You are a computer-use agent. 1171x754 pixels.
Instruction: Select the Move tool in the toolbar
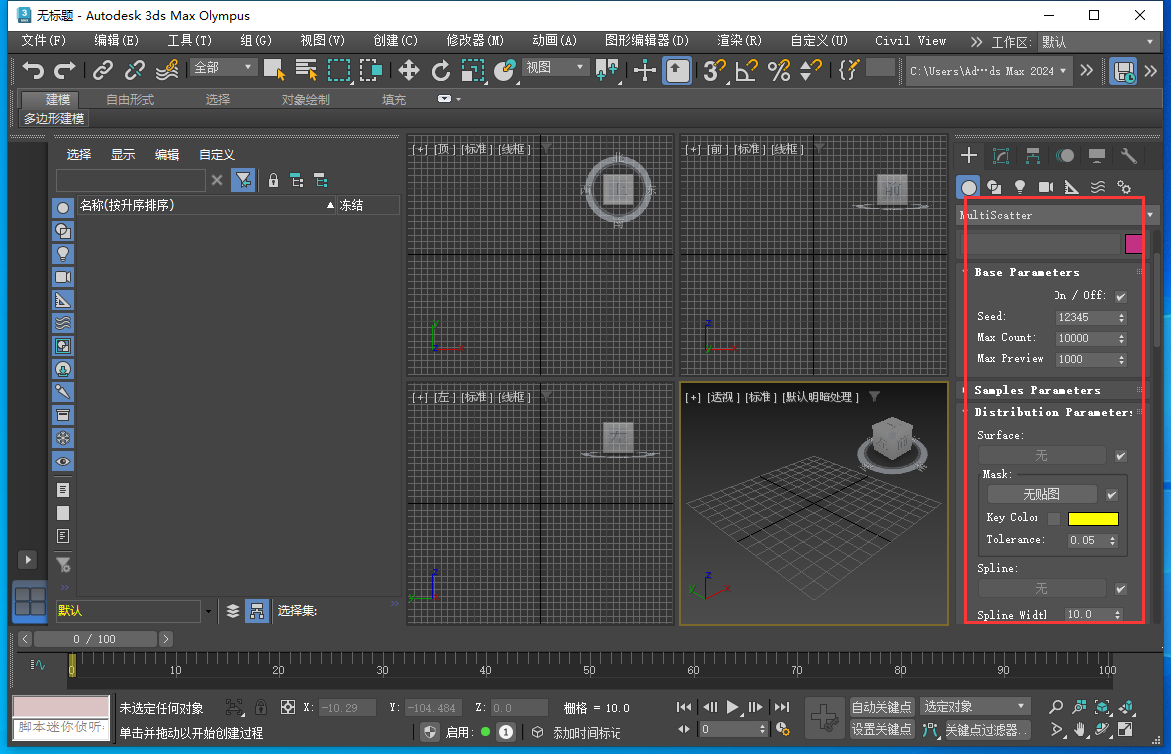click(x=408, y=71)
